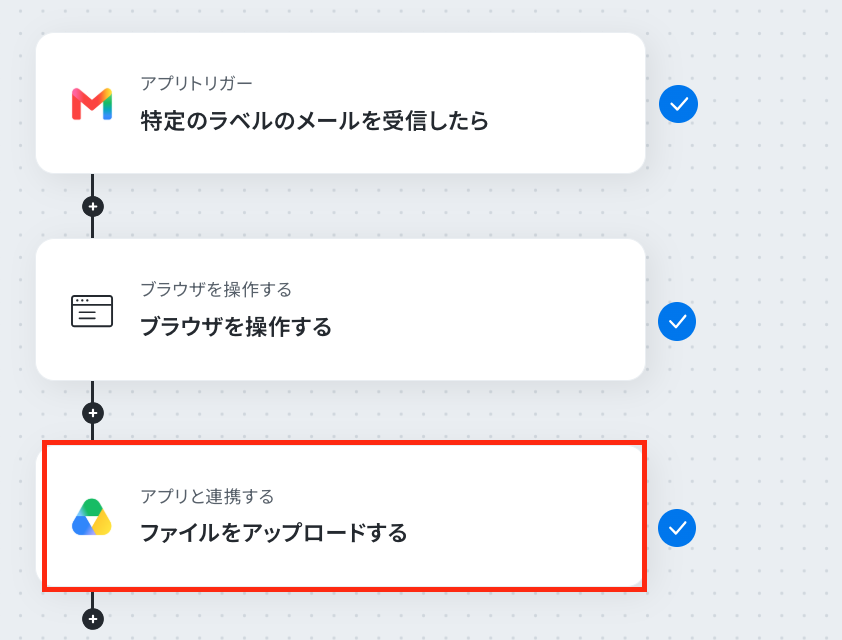842x640 pixels.
Task: Click the アプリトリガー label
Action: pos(197,84)
